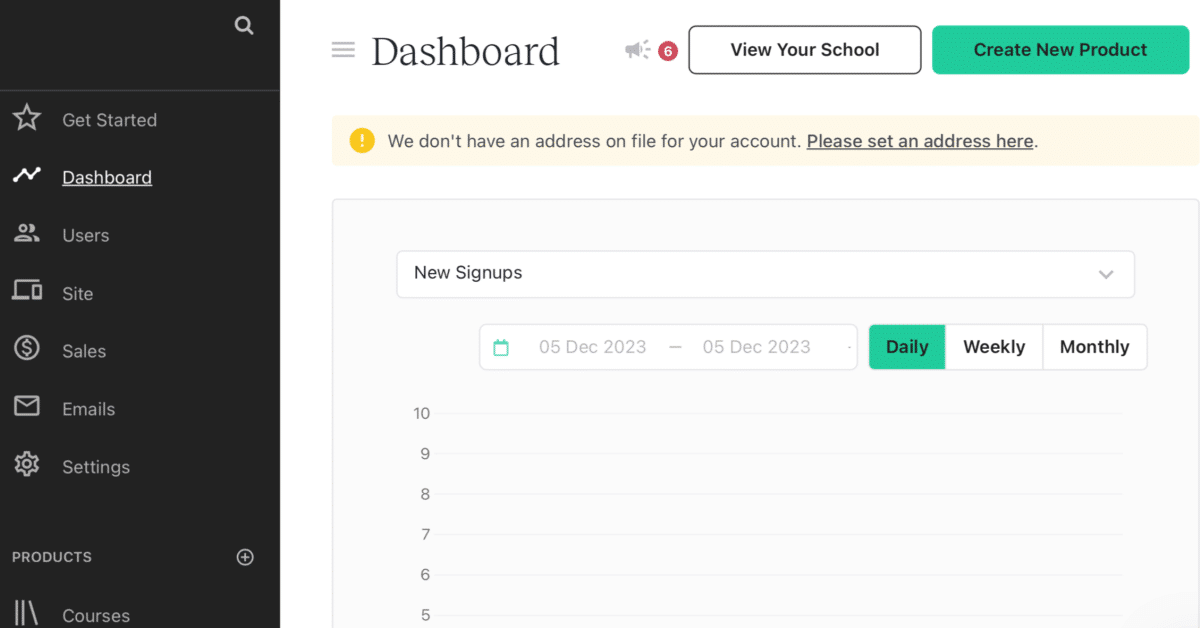Click the search magnifier icon in sidebar
Viewport: 1200px width, 628px height.
click(244, 26)
